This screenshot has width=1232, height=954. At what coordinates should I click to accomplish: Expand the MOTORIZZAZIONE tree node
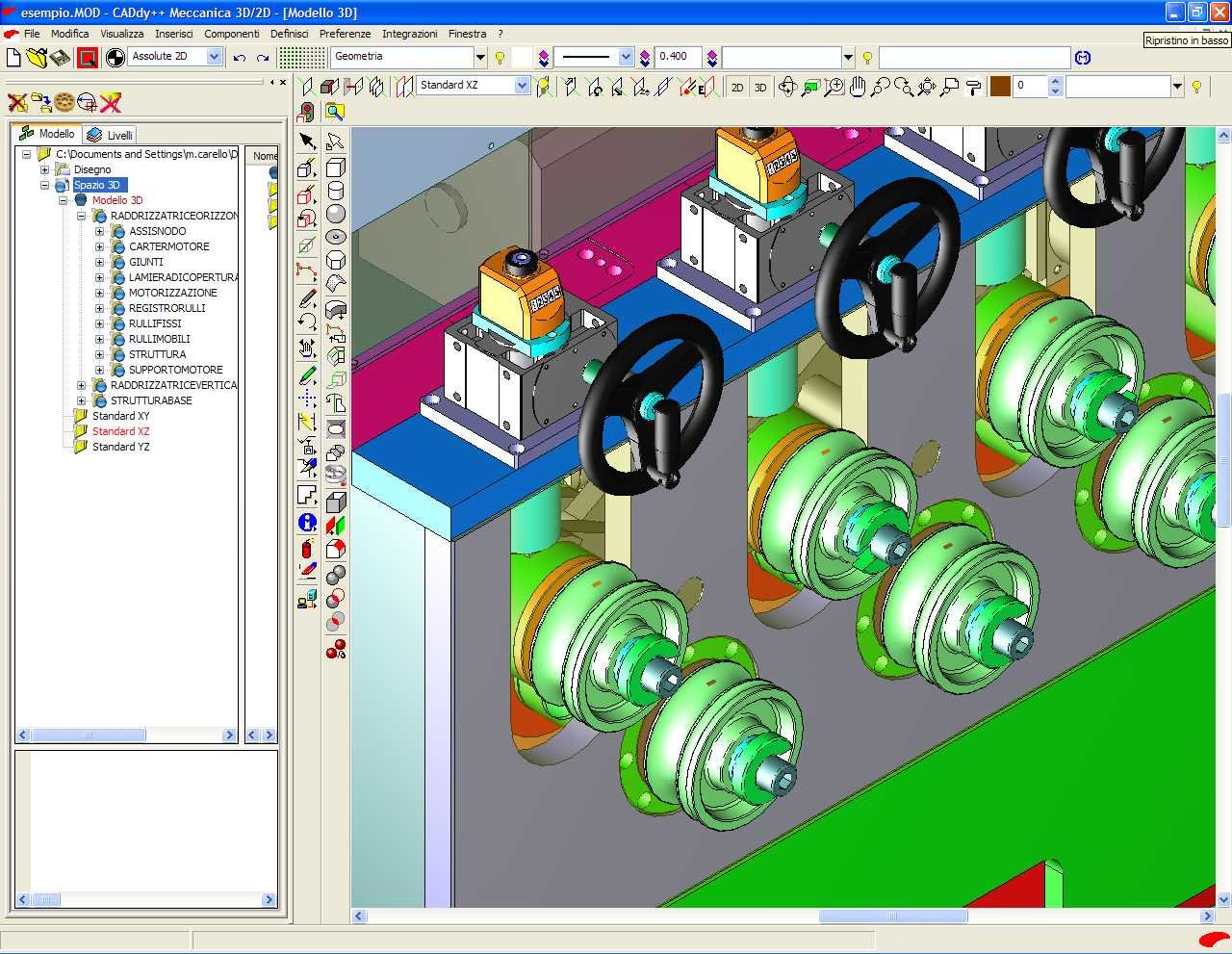pos(99,293)
